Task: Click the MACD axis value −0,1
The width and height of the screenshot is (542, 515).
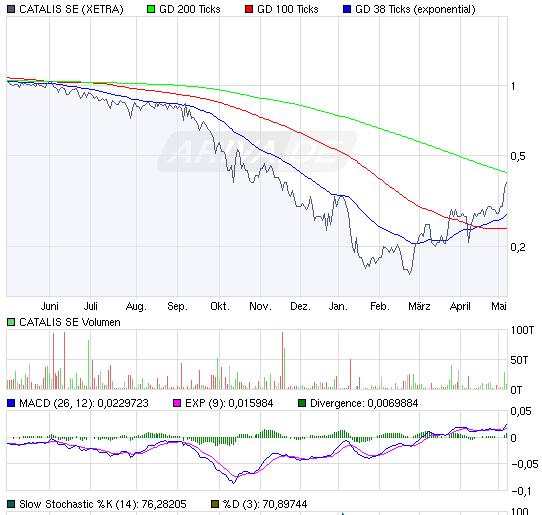Action: (x=522, y=491)
